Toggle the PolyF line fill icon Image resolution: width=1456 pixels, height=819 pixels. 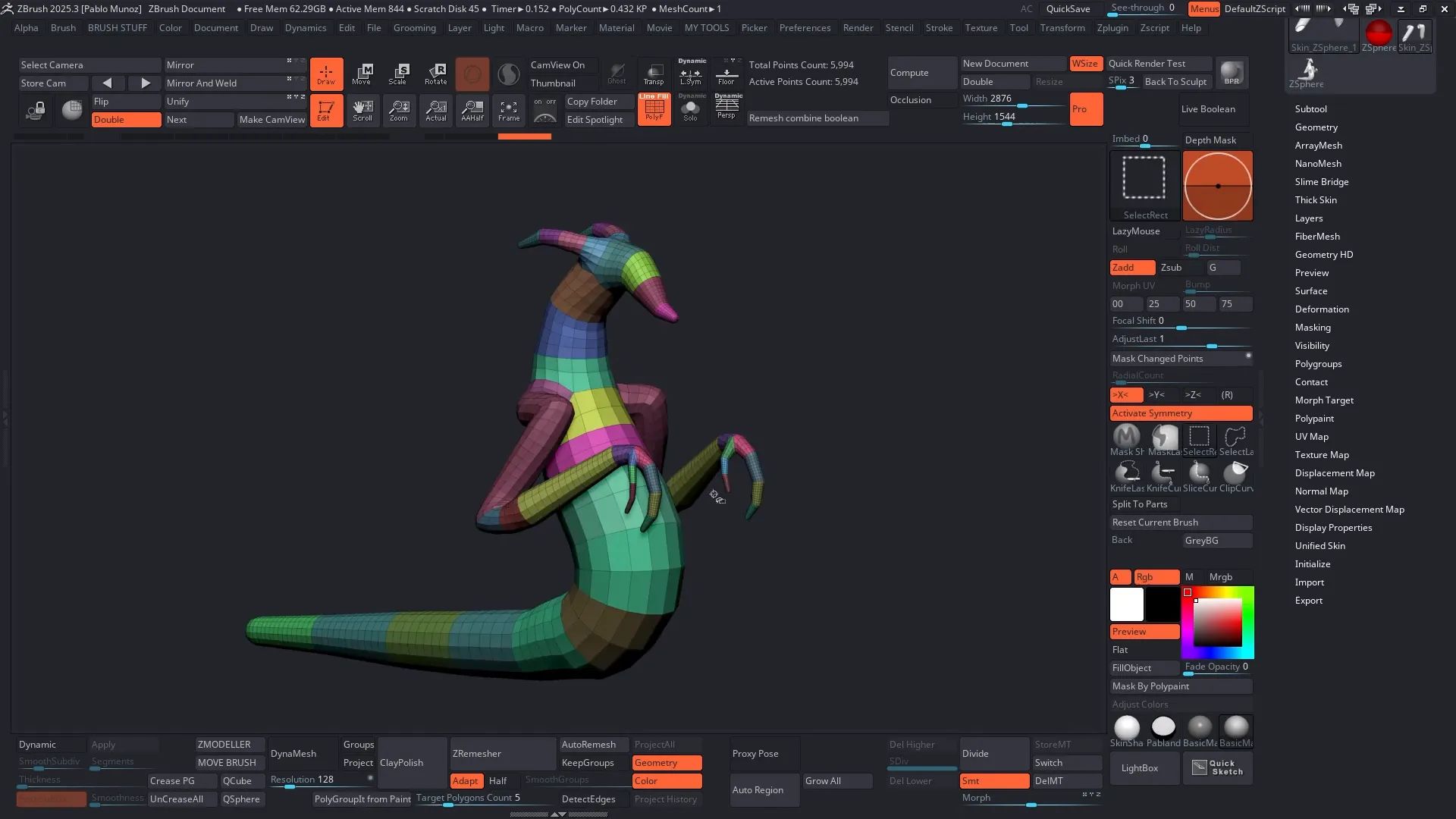[x=654, y=110]
